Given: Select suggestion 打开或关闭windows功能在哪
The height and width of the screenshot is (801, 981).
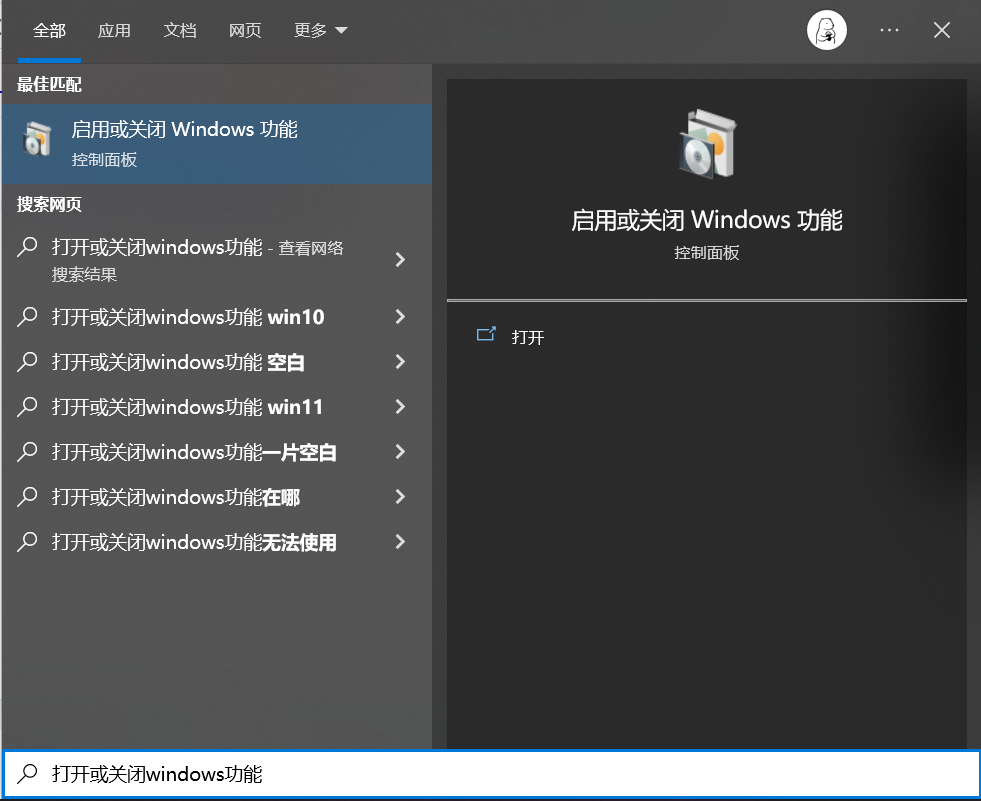Looking at the screenshot, I should coord(216,497).
